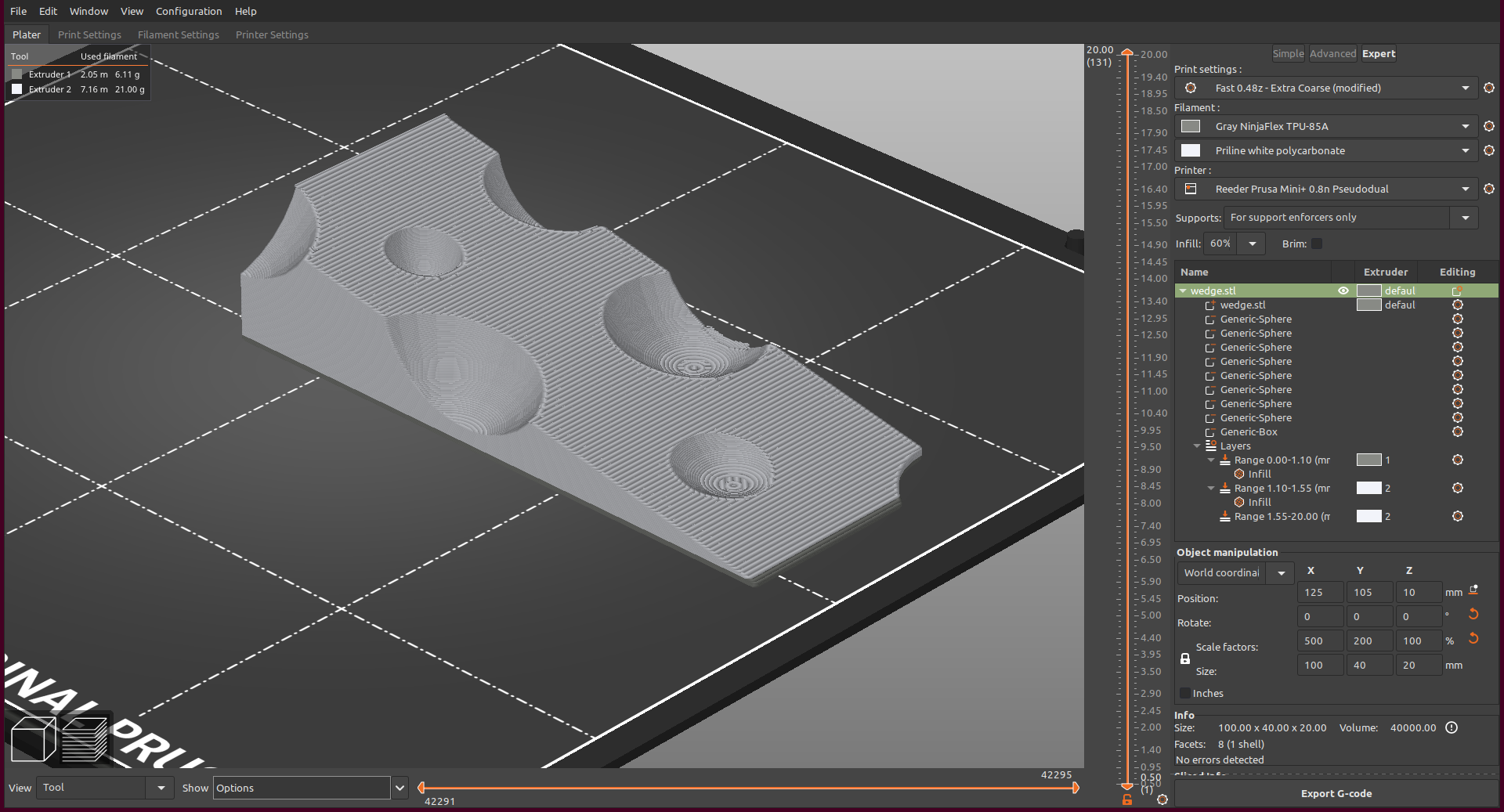Click editing icon on wedge.stl top row
Screen dimensions: 1504x812
[x=1458, y=291]
